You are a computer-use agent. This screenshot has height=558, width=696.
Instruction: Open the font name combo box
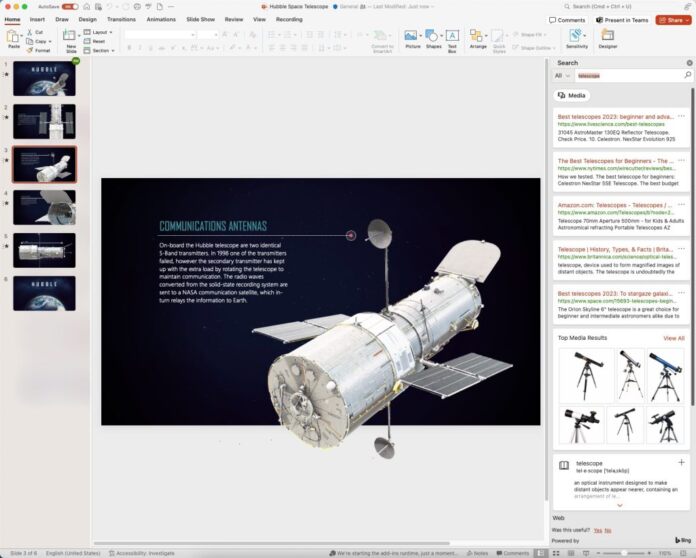[x=160, y=35]
